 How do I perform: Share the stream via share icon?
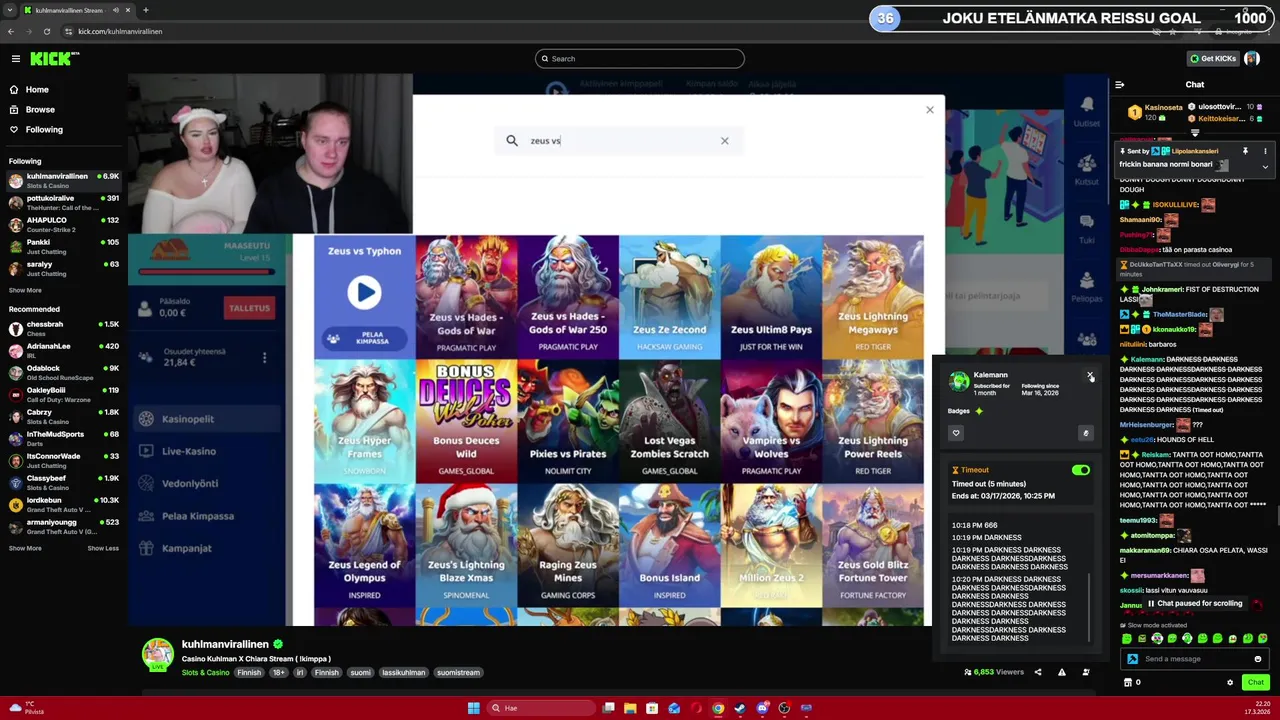pyautogui.click(x=1038, y=672)
